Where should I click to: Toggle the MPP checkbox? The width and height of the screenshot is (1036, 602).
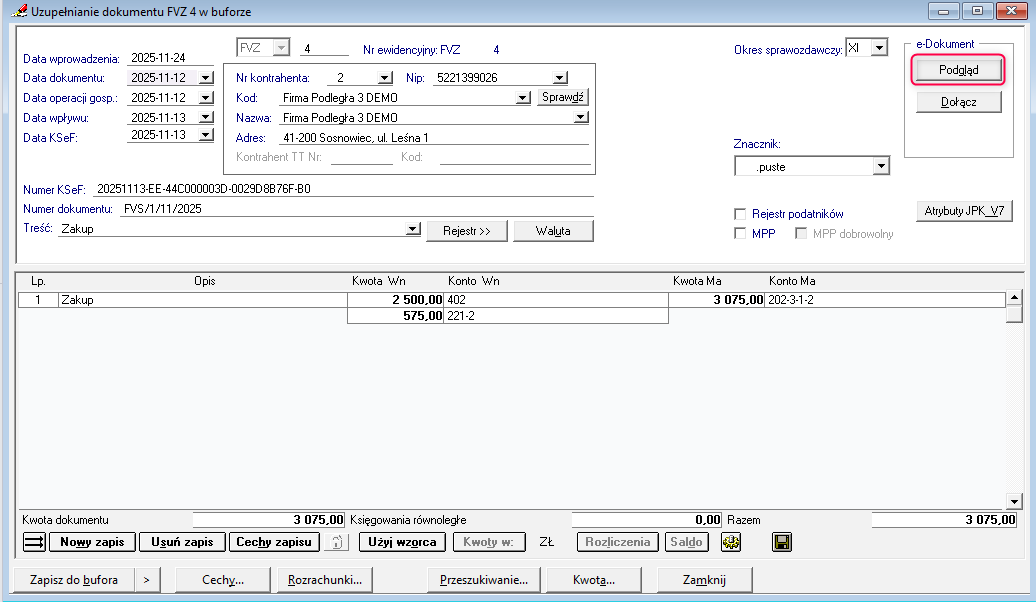[740, 234]
